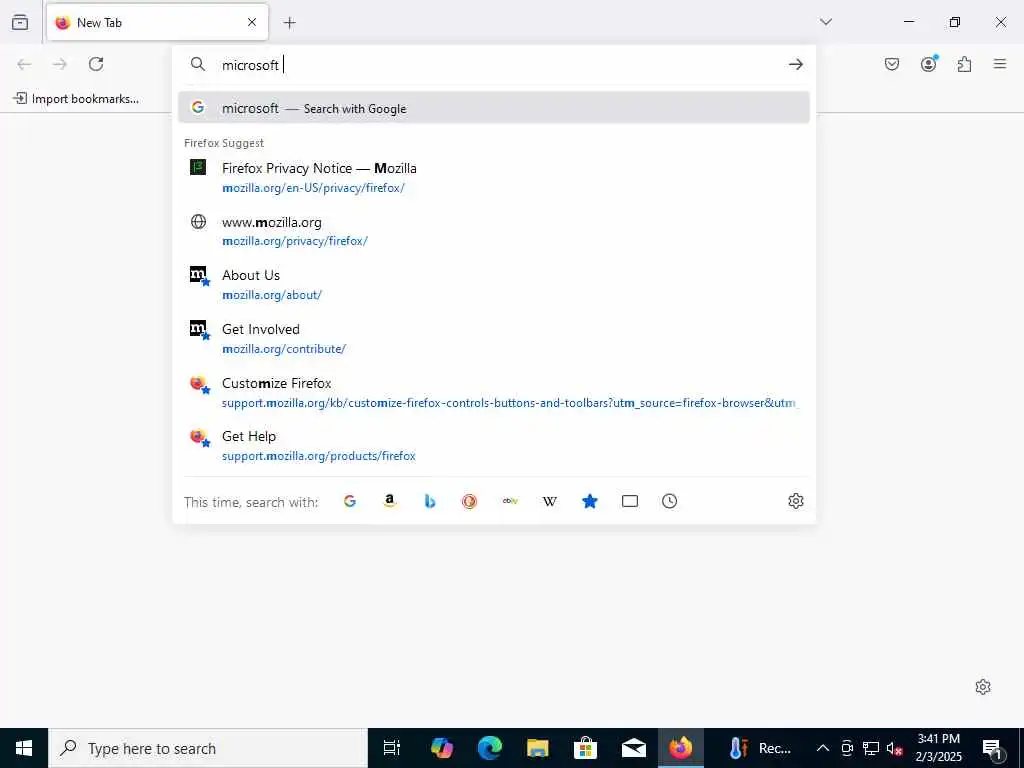
Task: Search this time with DuckDuckGo icon
Action: [x=470, y=501]
